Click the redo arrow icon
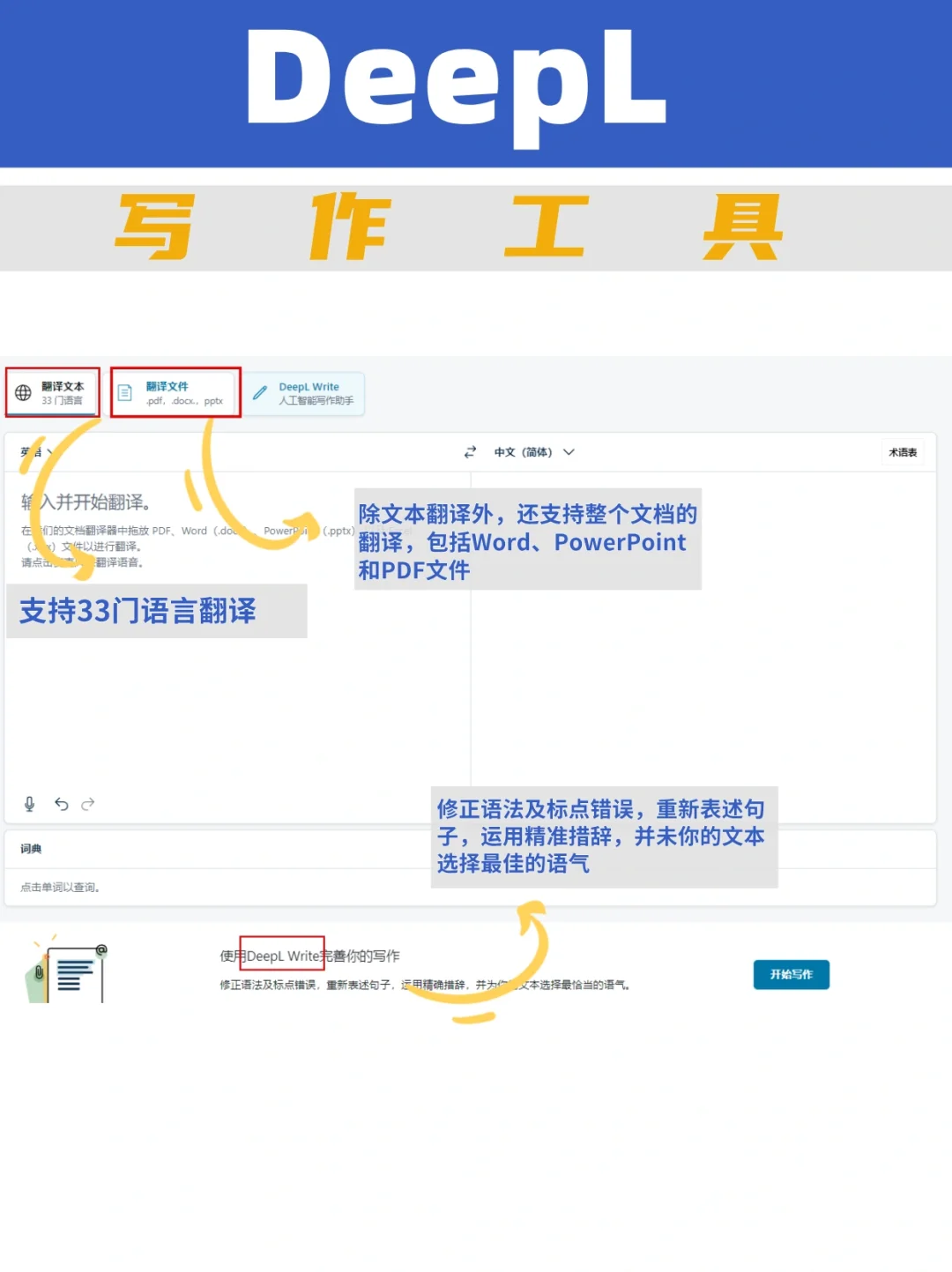Viewport: 952px width, 1272px height. pyautogui.click(x=87, y=804)
